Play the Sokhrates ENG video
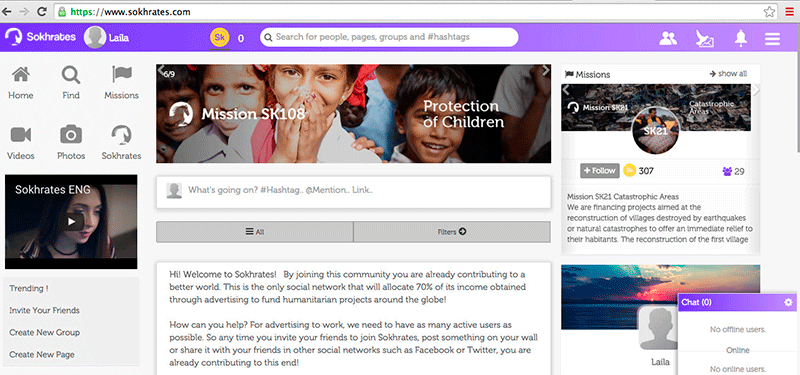 (x=71, y=221)
